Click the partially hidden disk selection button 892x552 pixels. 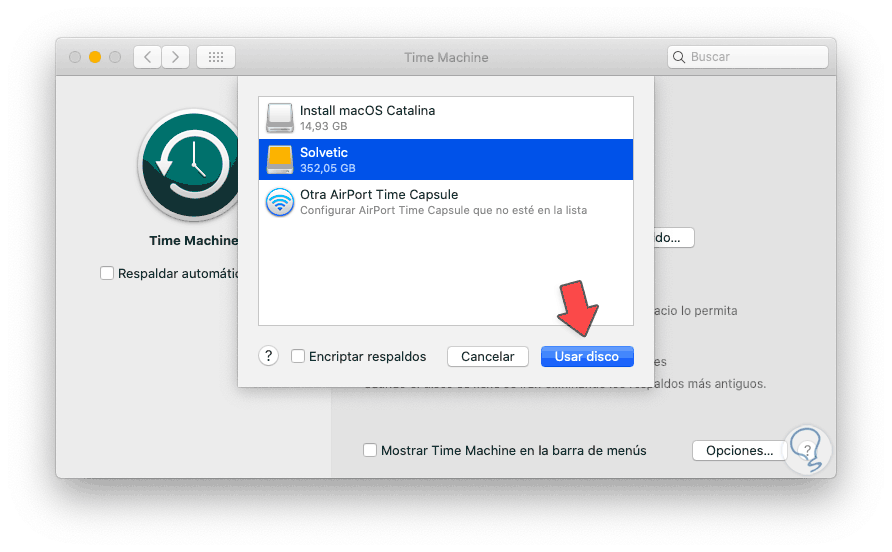tap(674, 237)
